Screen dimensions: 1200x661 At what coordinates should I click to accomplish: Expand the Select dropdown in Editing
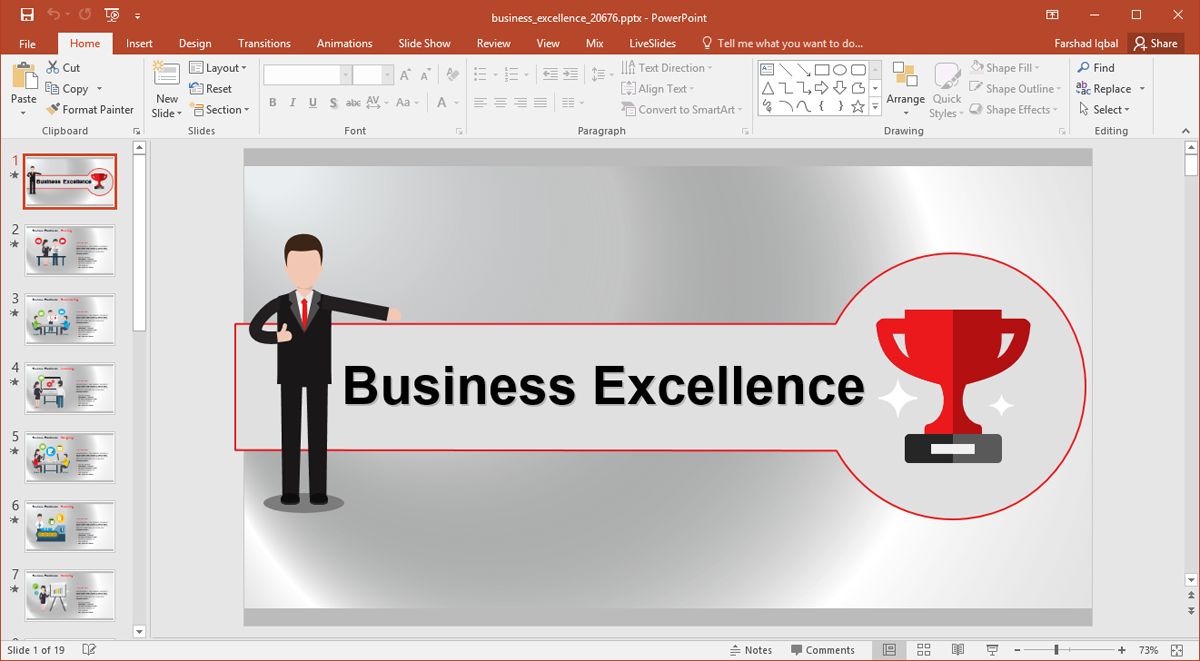1110,110
